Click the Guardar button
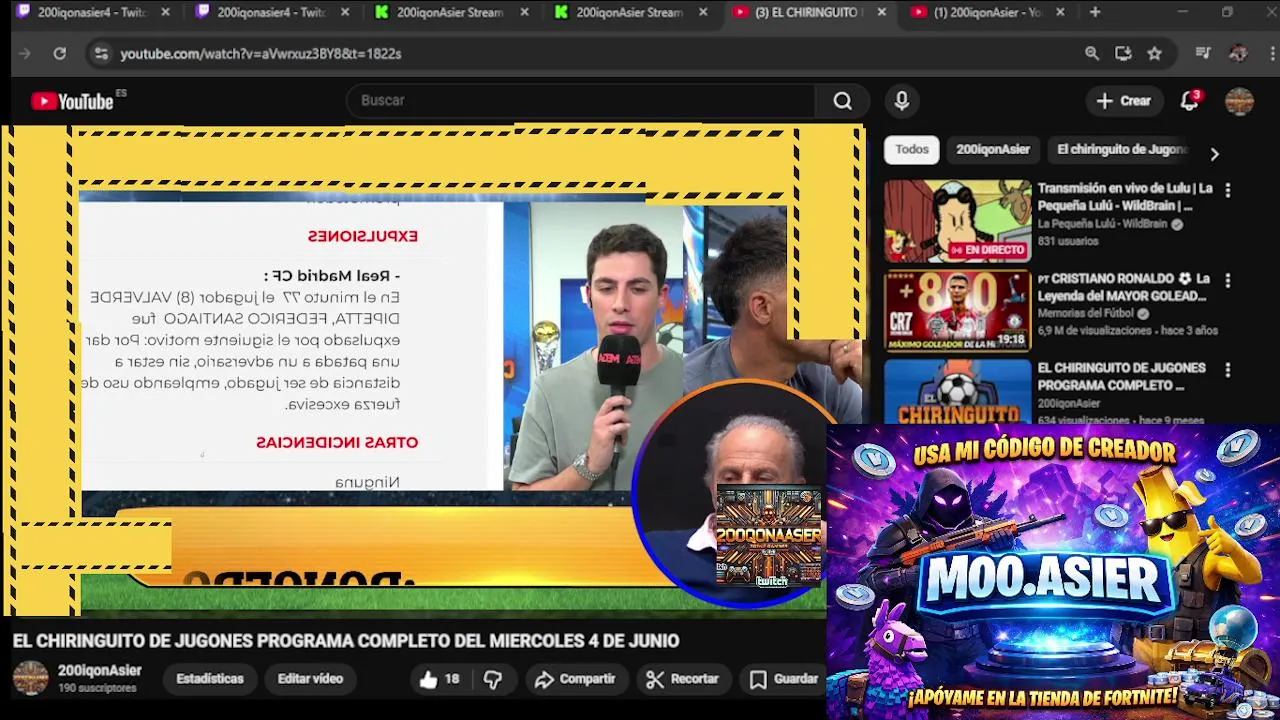The height and width of the screenshot is (720, 1280). [x=783, y=680]
